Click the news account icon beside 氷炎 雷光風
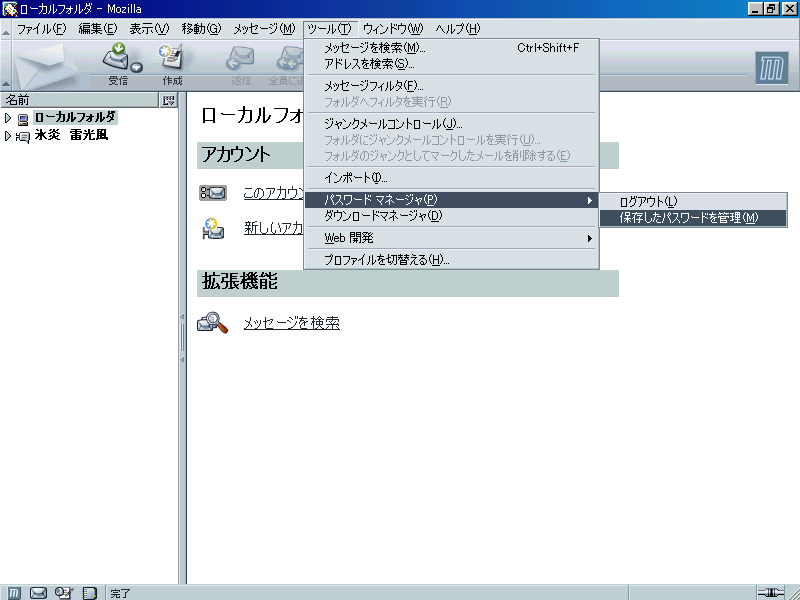 click(x=22, y=137)
